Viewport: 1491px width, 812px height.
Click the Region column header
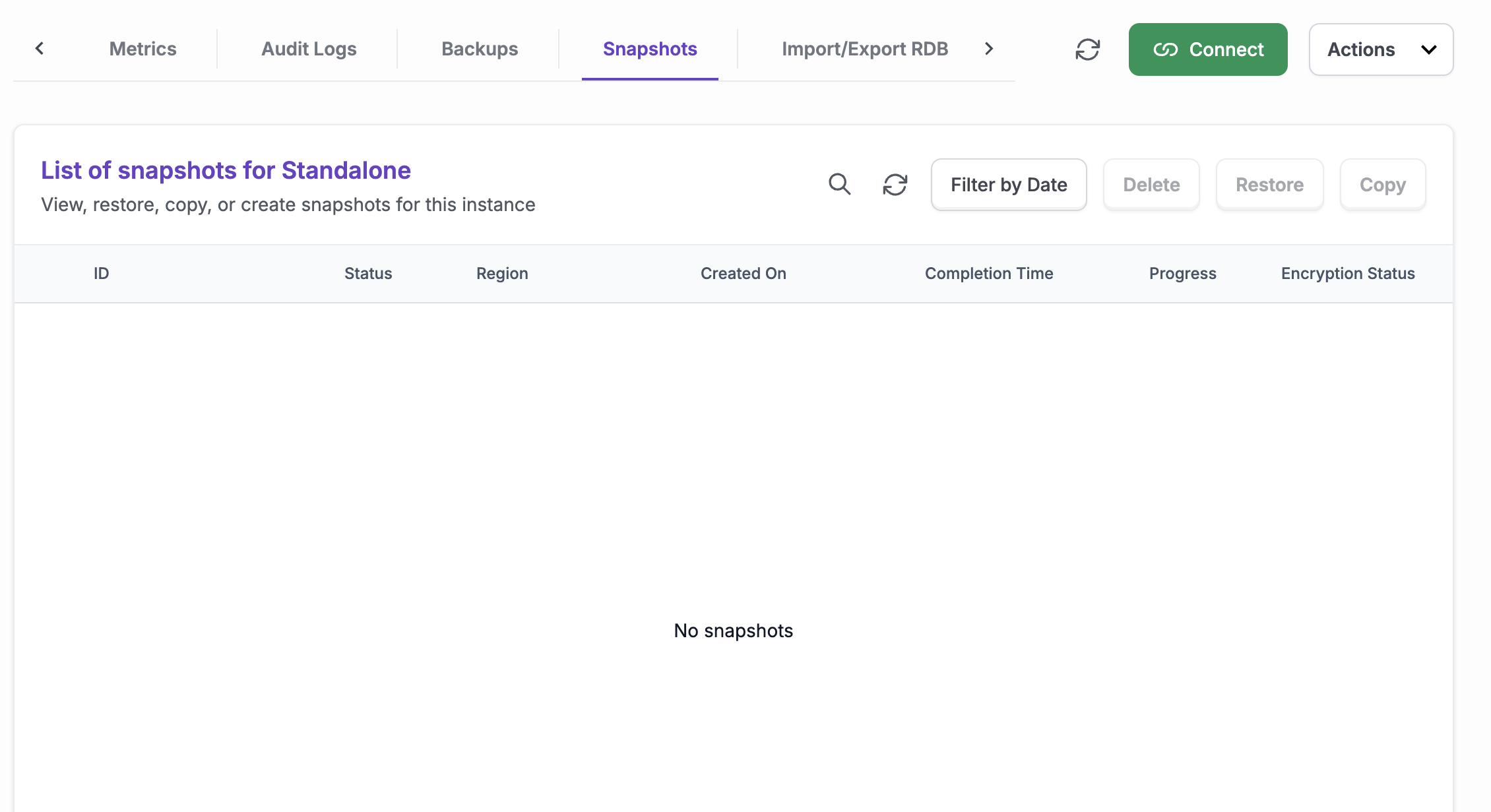tap(502, 274)
